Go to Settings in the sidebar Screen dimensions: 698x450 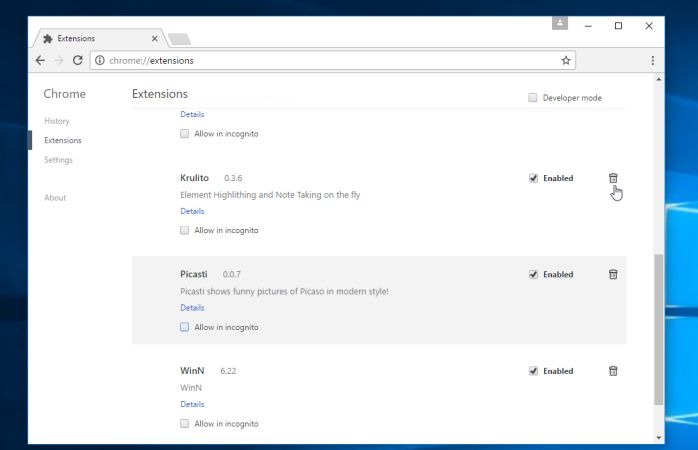pos(58,160)
